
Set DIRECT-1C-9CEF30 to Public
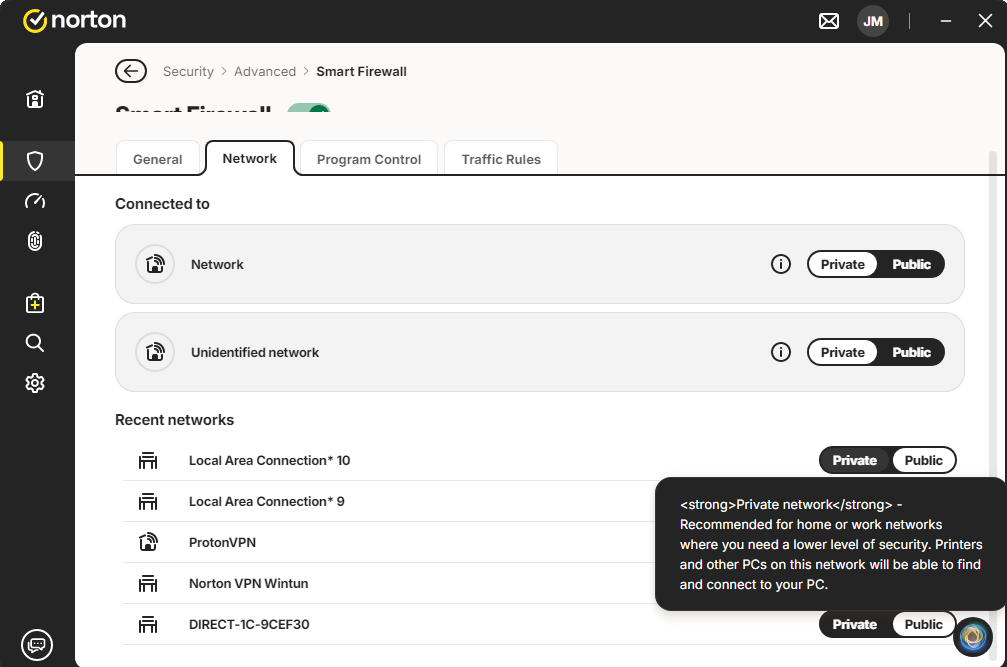(x=924, y=624)
